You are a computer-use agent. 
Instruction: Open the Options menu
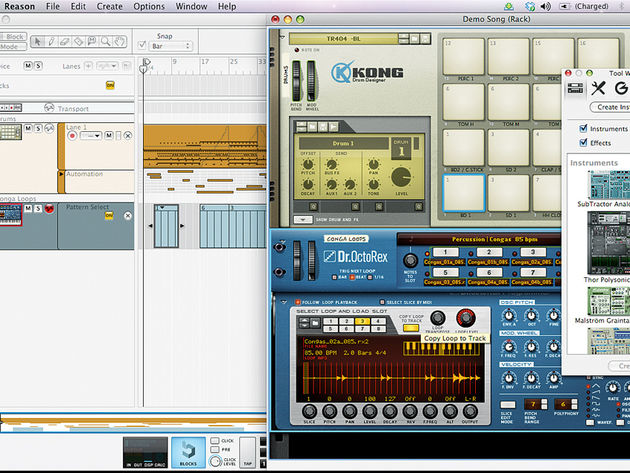[149, 6]
